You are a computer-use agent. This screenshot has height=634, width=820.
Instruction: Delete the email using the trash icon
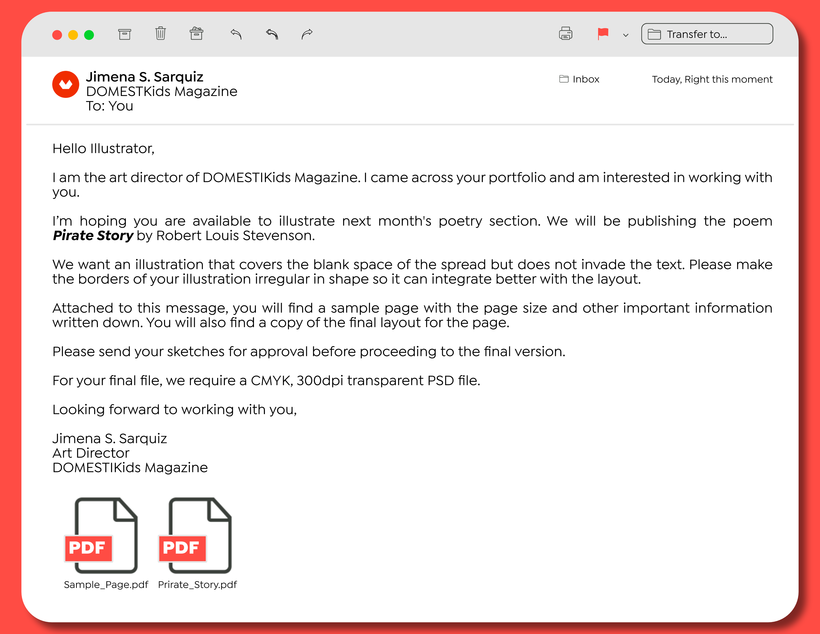coord(160,34)
